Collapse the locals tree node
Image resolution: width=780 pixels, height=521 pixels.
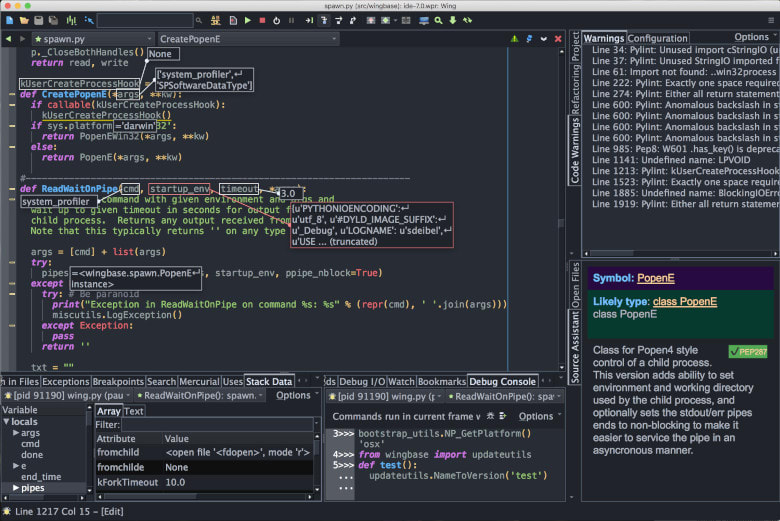tap(5, 422)
